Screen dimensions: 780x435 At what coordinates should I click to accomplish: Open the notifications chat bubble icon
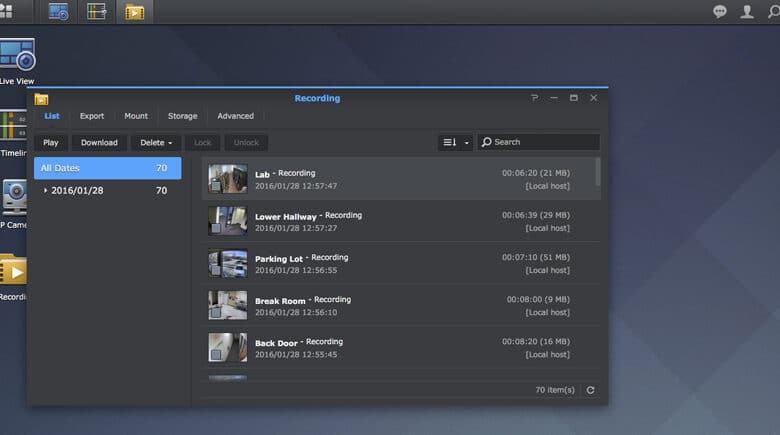719,11
